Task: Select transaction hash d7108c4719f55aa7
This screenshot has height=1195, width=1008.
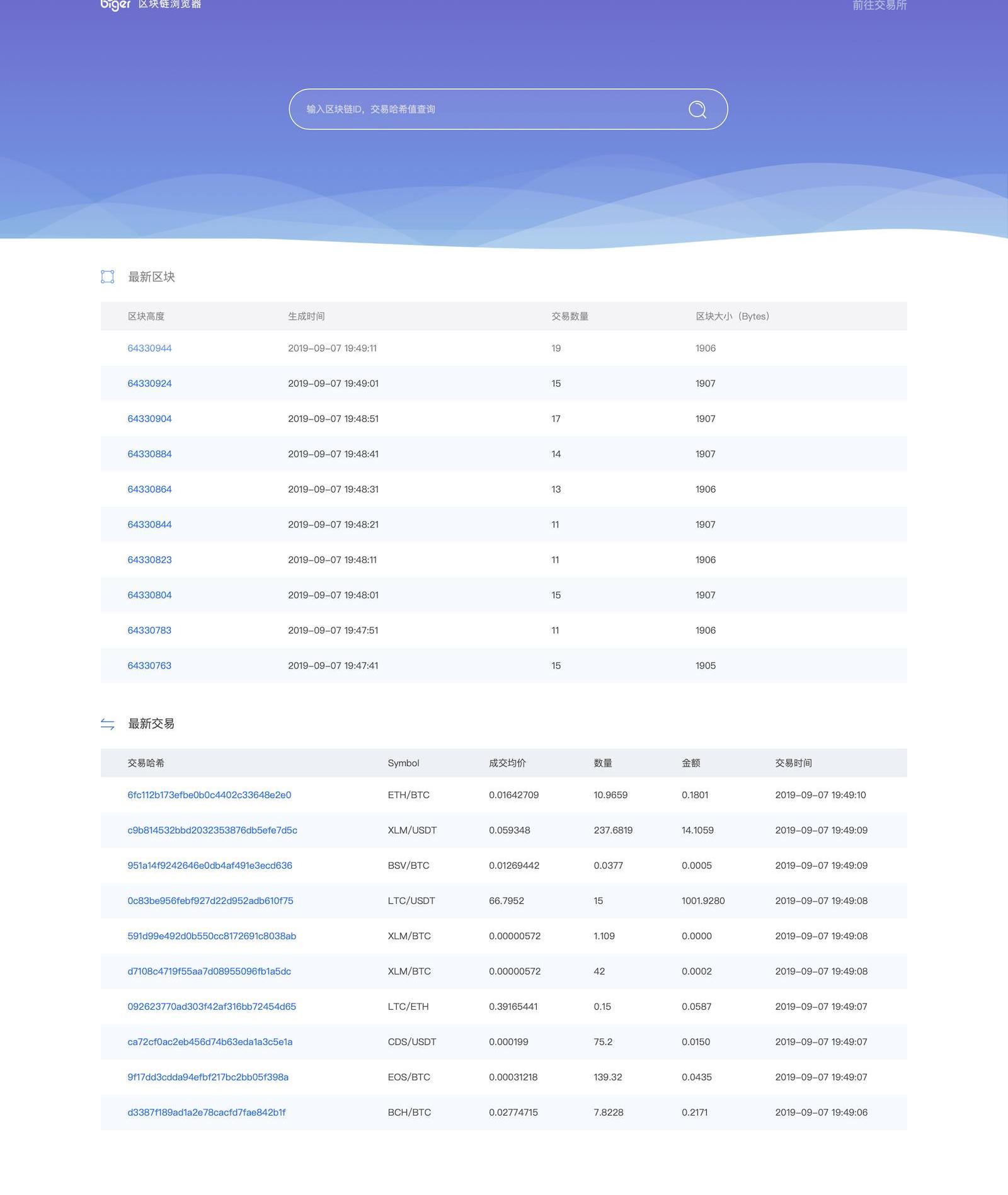Action: pos(209,971)
